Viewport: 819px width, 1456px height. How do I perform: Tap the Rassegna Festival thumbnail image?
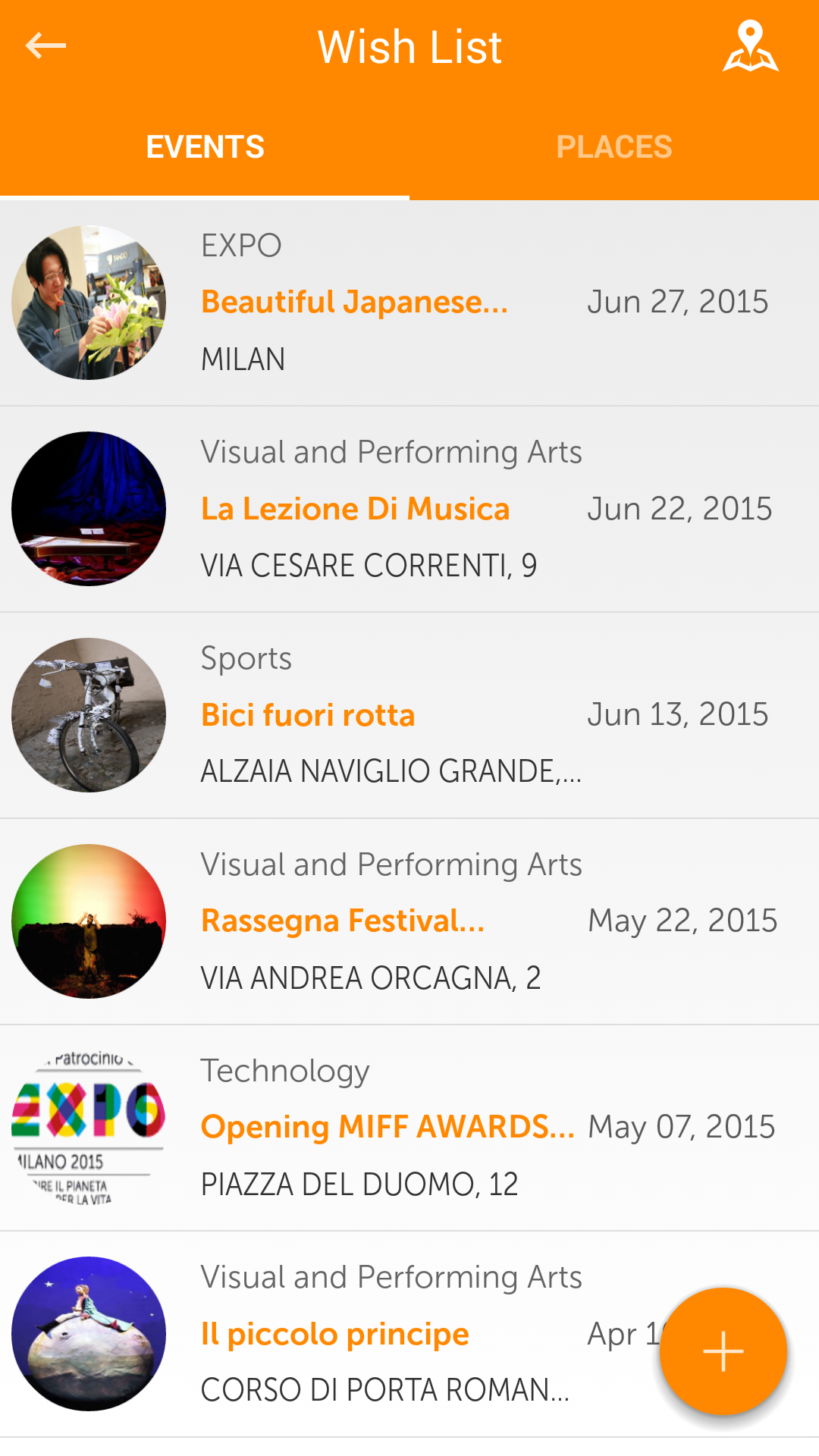click(89, 921)
